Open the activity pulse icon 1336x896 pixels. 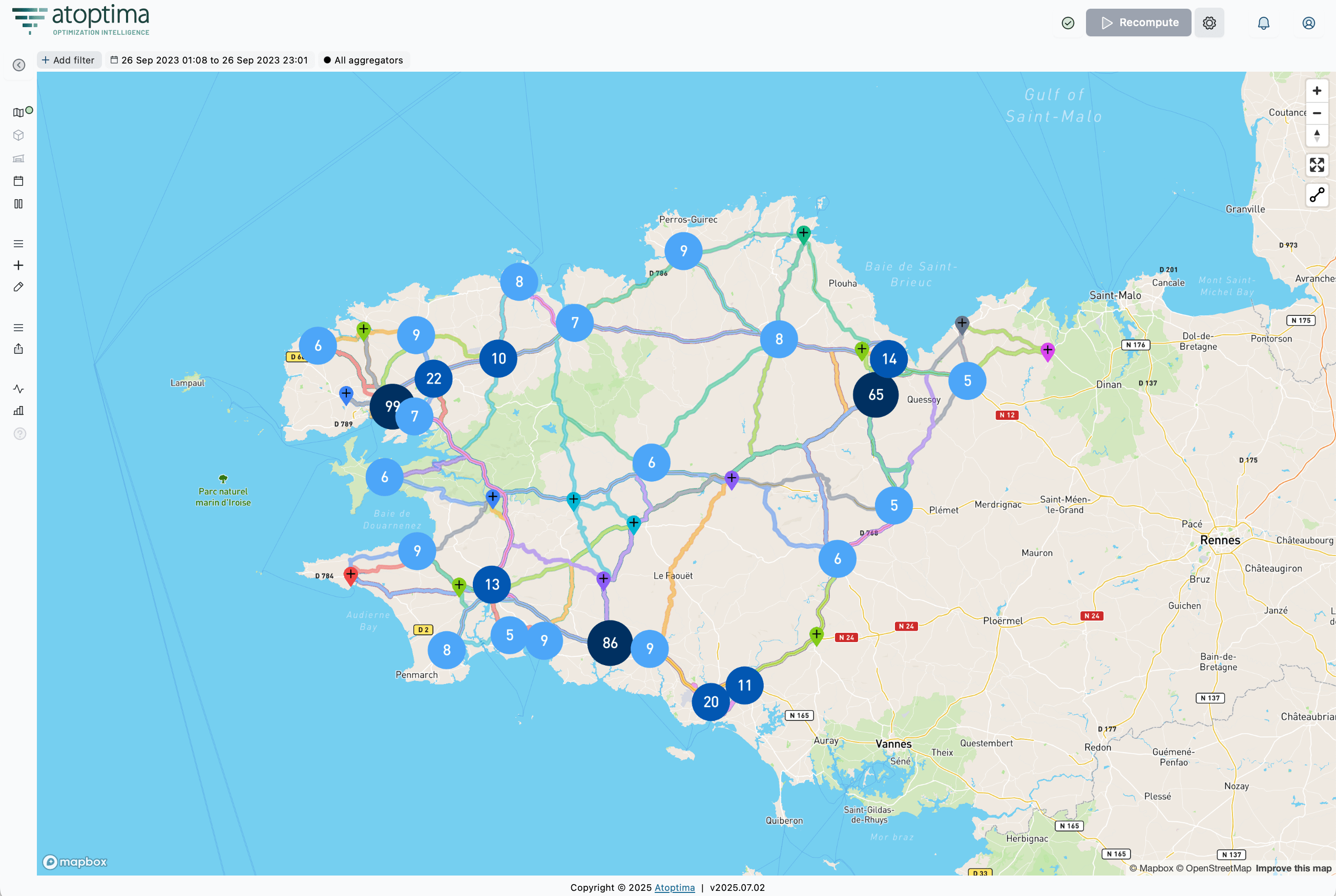18,389
